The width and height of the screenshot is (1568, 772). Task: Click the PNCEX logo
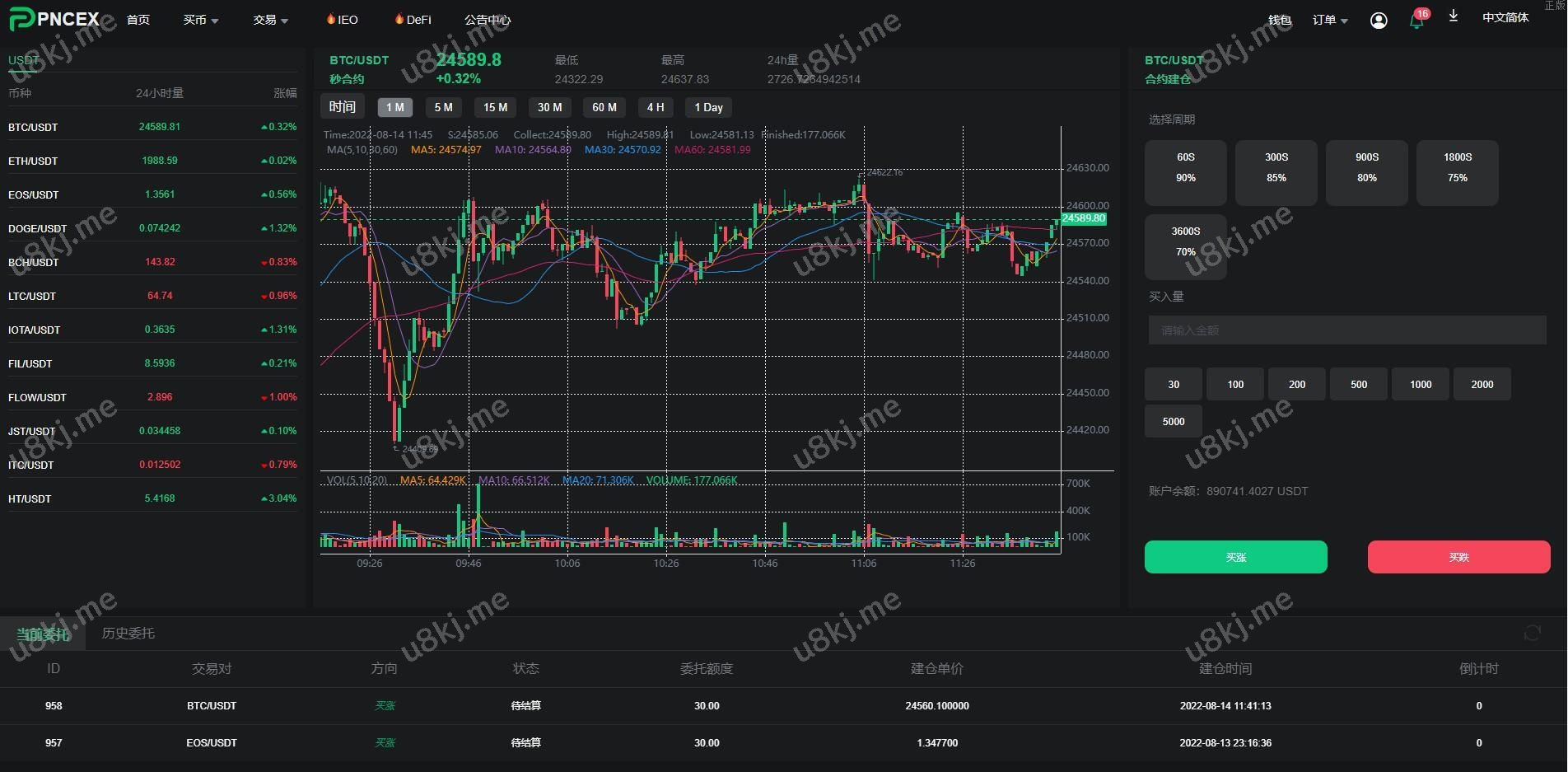54,19
